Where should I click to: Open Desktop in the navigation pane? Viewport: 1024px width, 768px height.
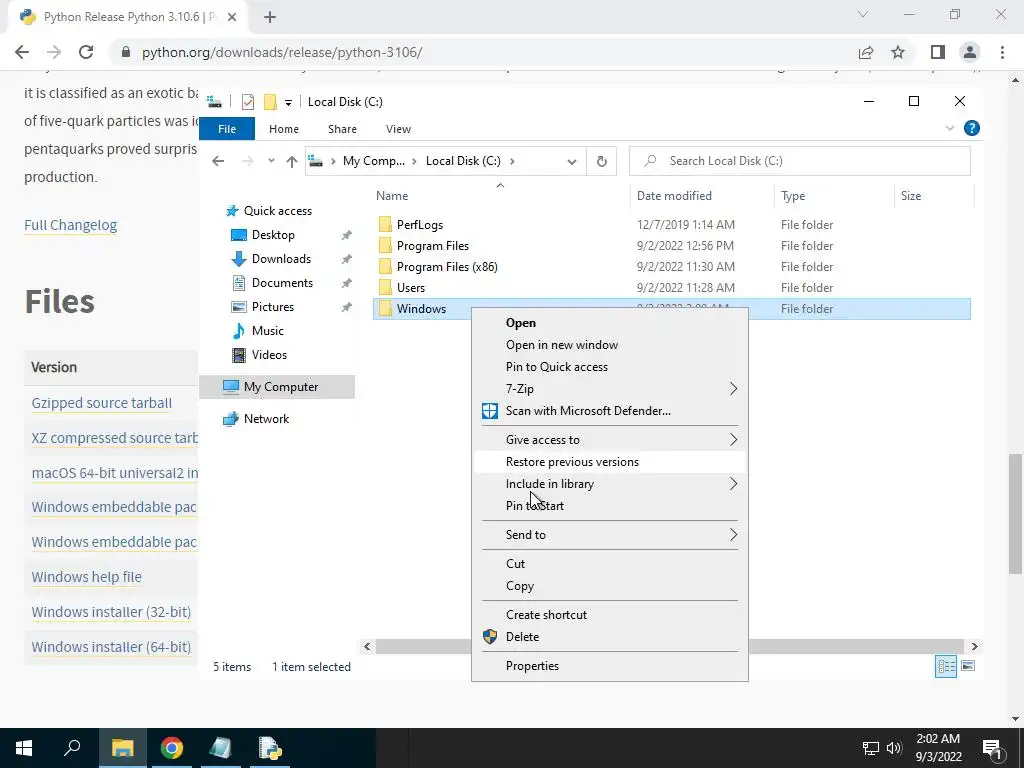click(273, 235)
